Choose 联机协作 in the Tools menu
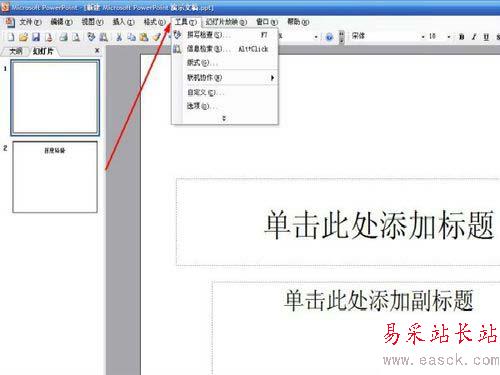 [225, 78]
